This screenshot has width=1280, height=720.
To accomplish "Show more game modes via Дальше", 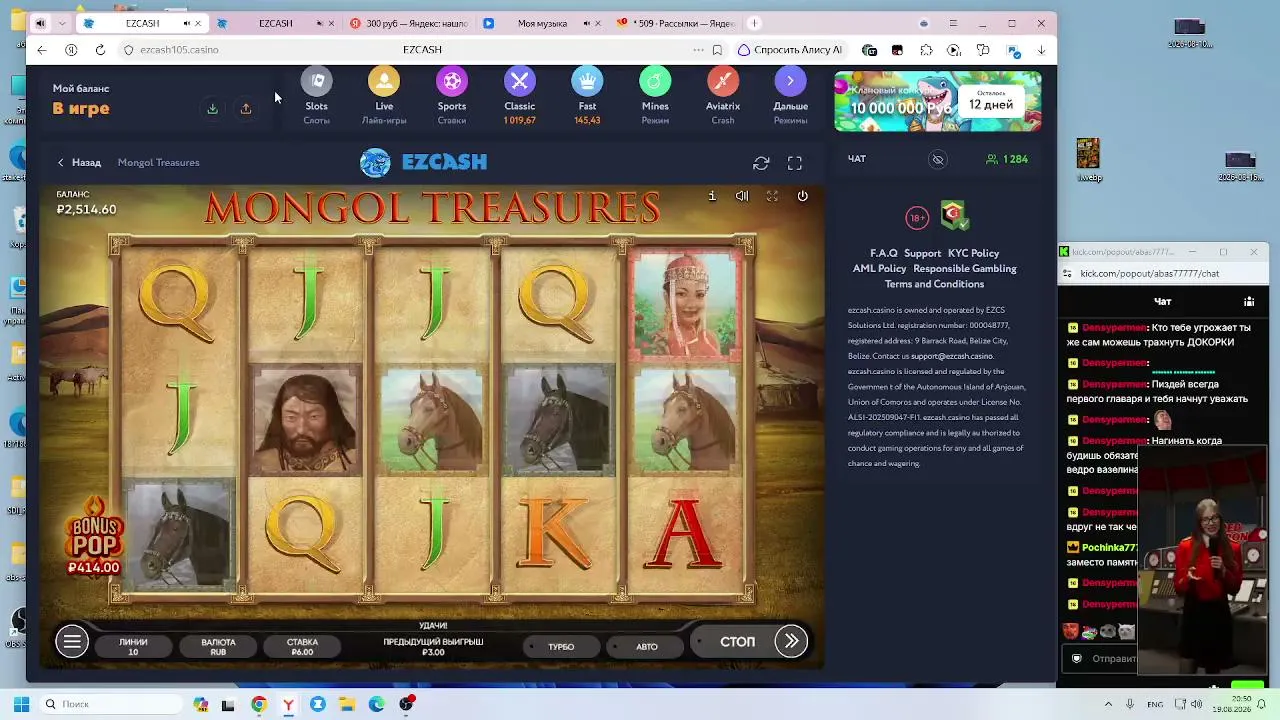I will (790, 81).
